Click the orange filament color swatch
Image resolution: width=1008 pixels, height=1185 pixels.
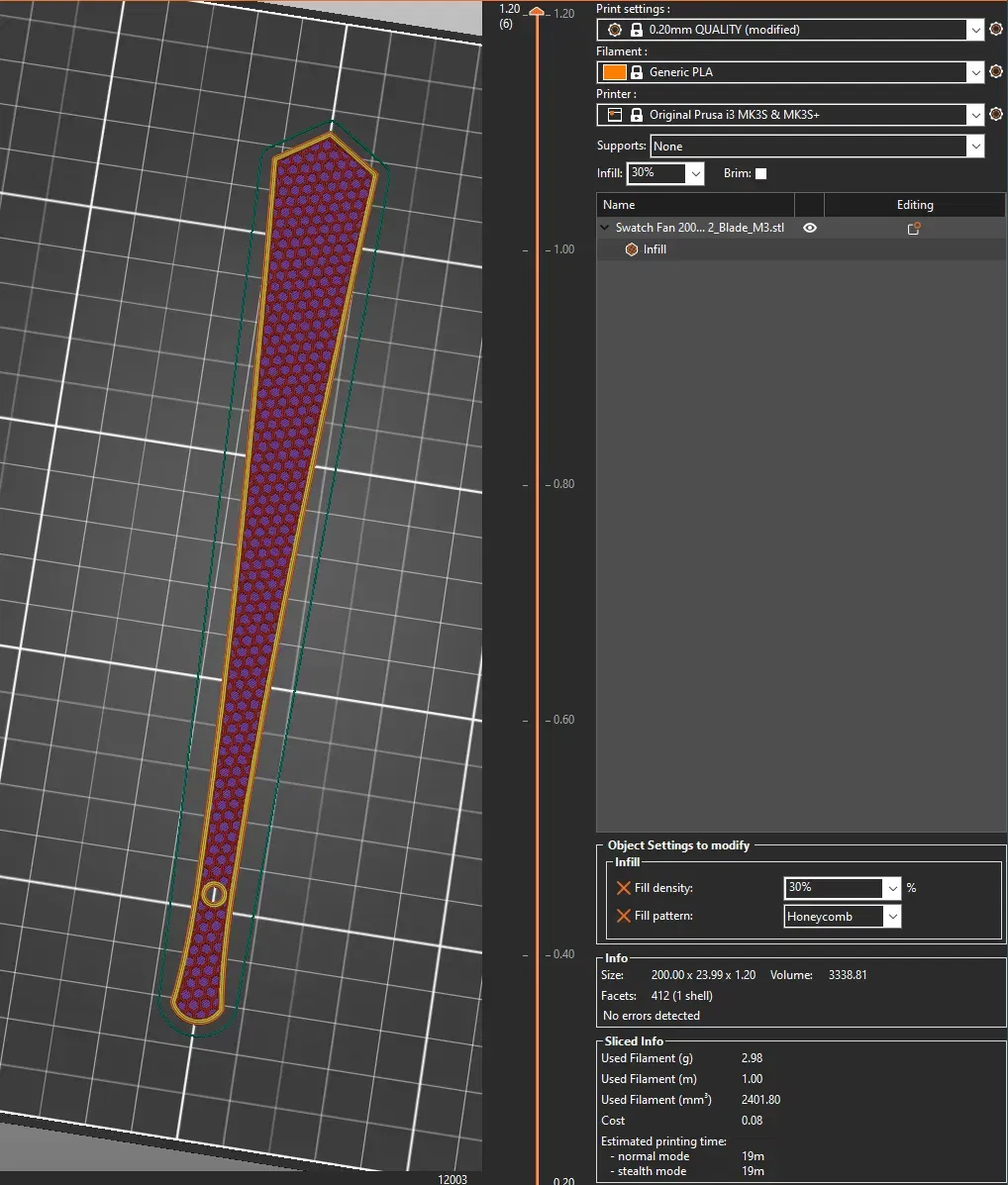coord(614,72)
